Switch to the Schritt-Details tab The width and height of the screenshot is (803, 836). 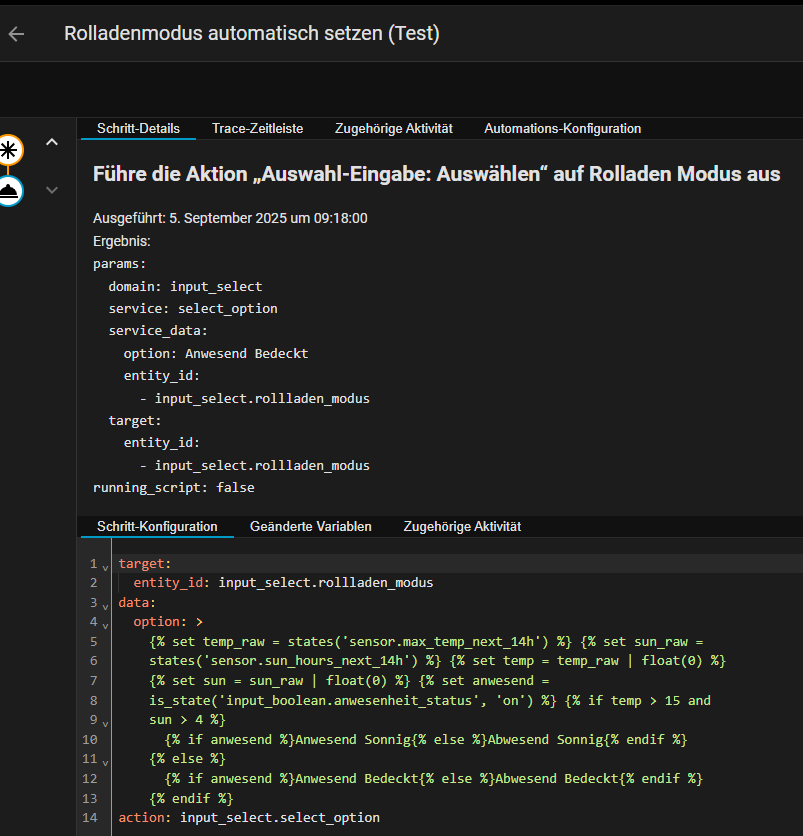point(138,128)
